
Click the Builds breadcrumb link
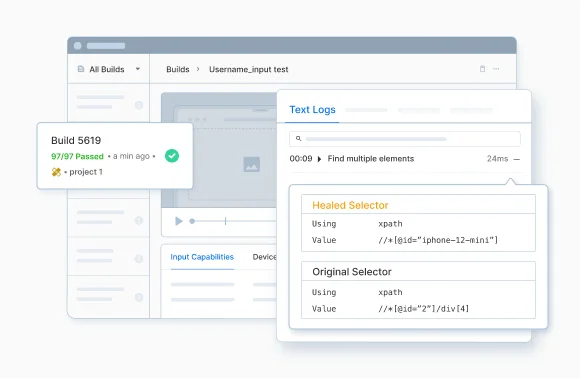coord(178,70)
